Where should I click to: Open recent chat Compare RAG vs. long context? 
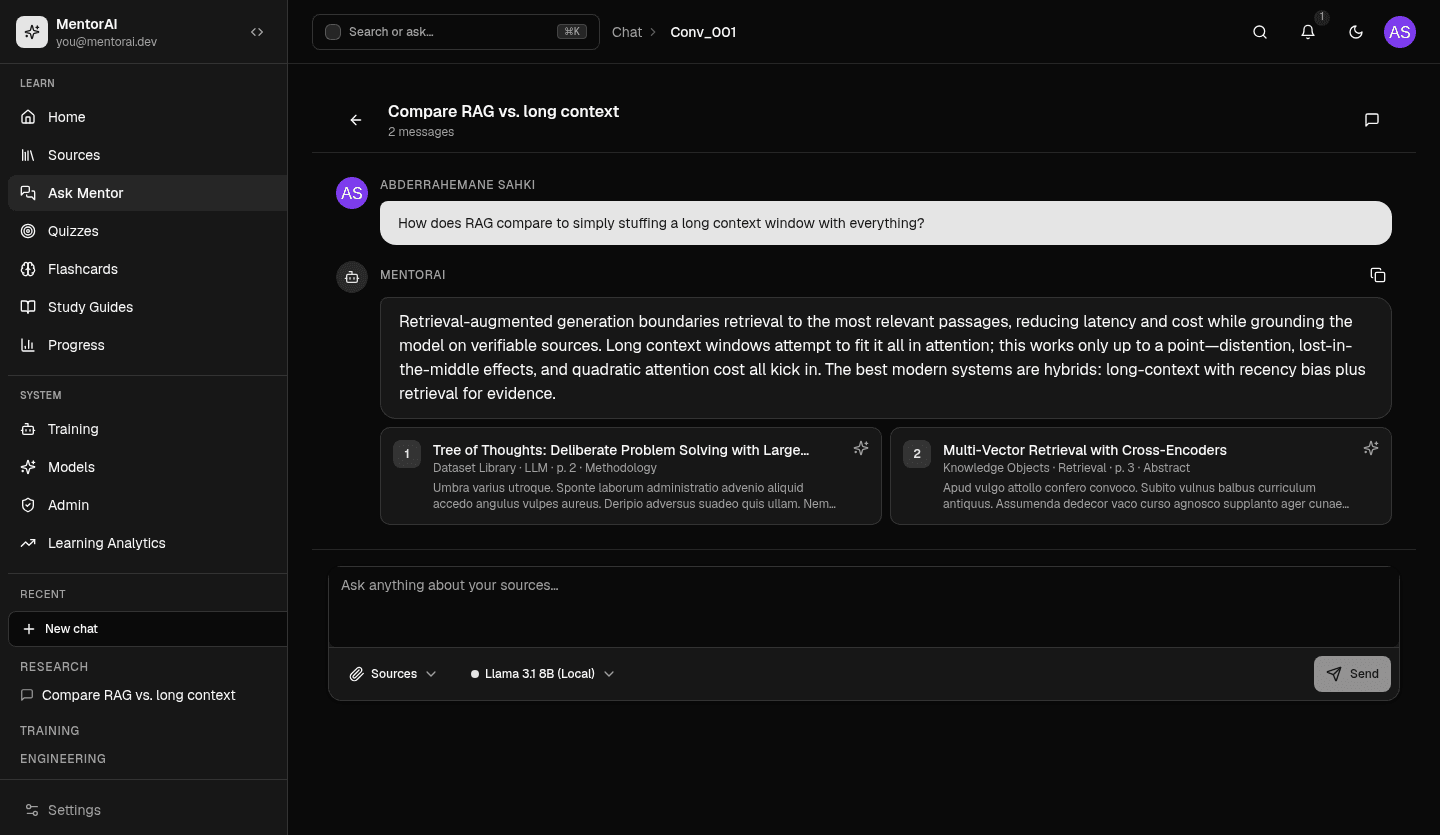(x=147, y=695)
